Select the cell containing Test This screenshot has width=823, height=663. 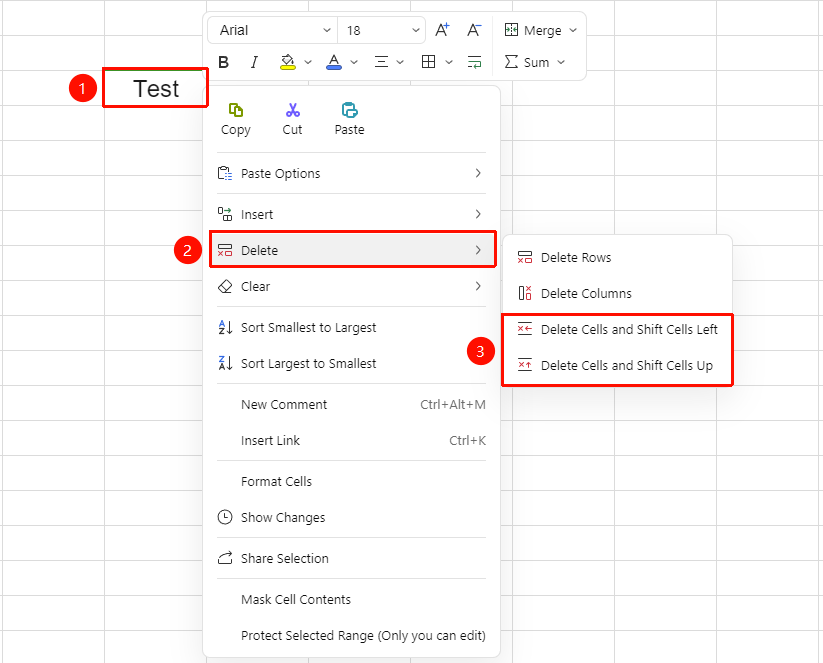click(155, 88)
